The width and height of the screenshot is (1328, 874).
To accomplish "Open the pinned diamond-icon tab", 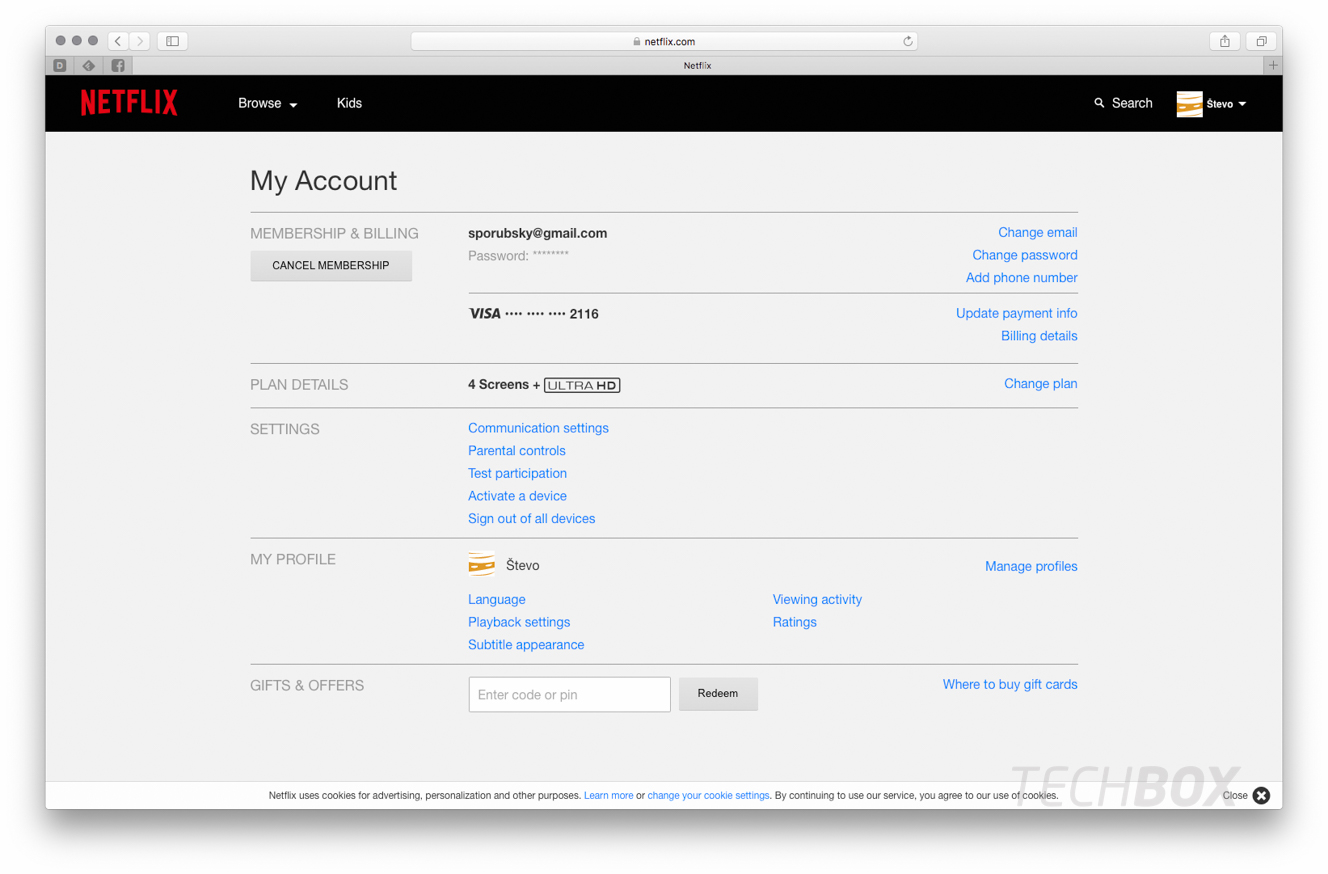I will pos(89,65).
